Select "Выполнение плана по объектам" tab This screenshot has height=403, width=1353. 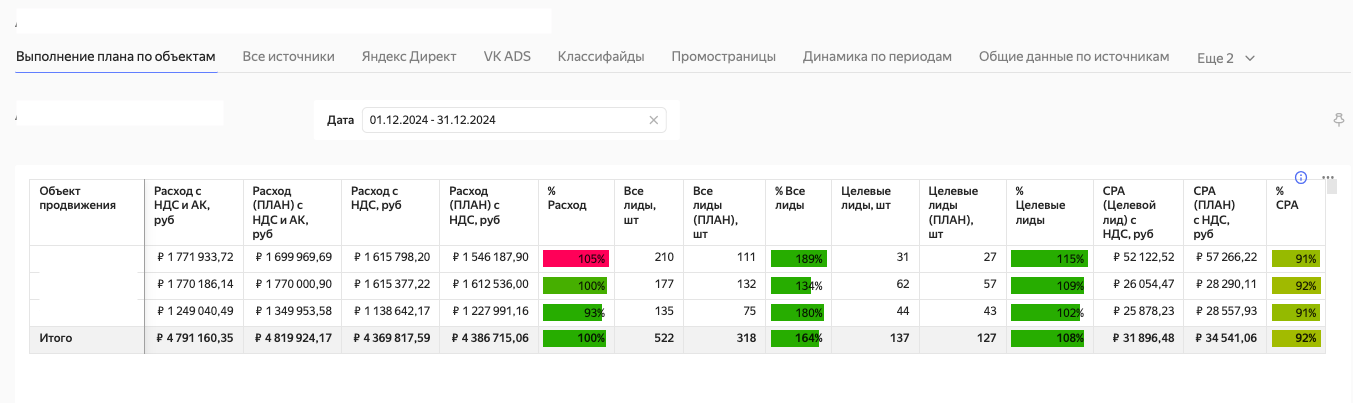[x=116, y=57]
